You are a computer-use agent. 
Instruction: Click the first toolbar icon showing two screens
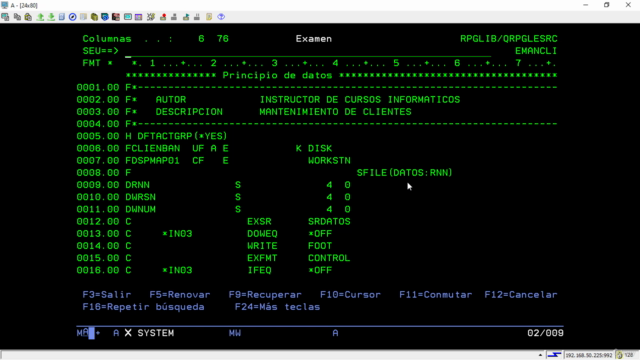click(5, 17)
